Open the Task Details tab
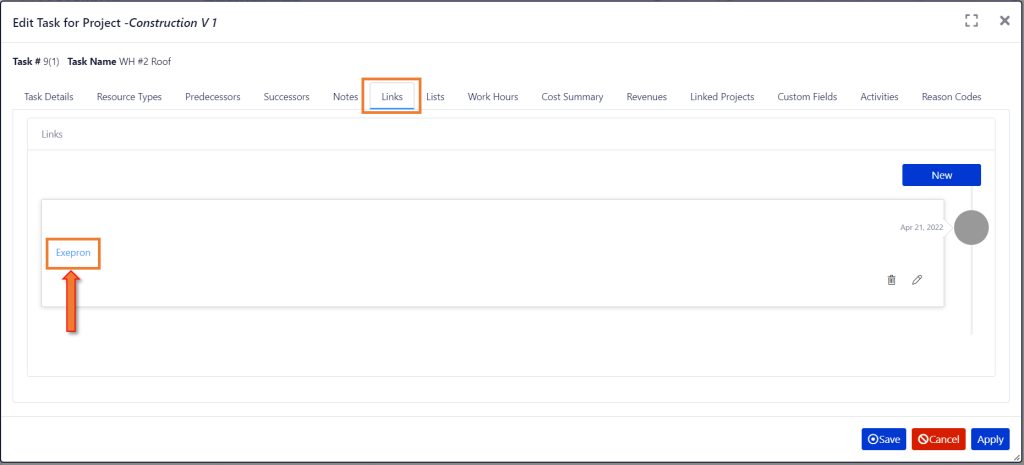This screenshot has width=1024, height=465. click(49, 97)
